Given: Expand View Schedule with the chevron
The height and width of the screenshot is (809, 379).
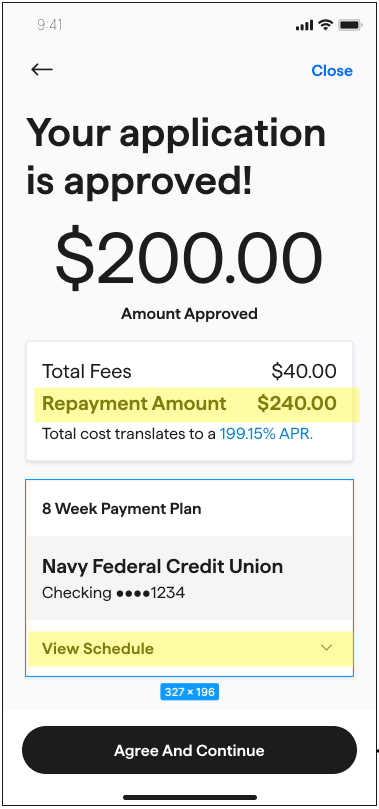Looking at the screenshot, I should click(326, 648).
